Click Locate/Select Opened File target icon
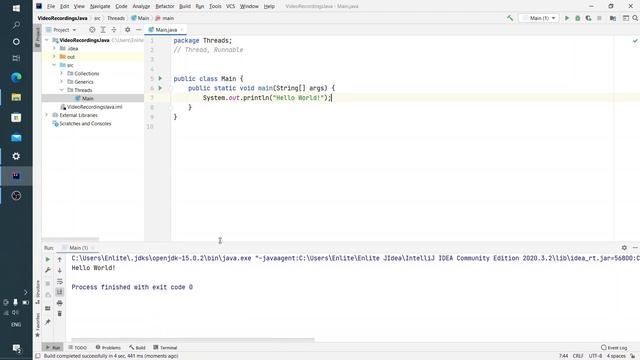The width and height of the screenshot is (640, 360). pos(92,30)
